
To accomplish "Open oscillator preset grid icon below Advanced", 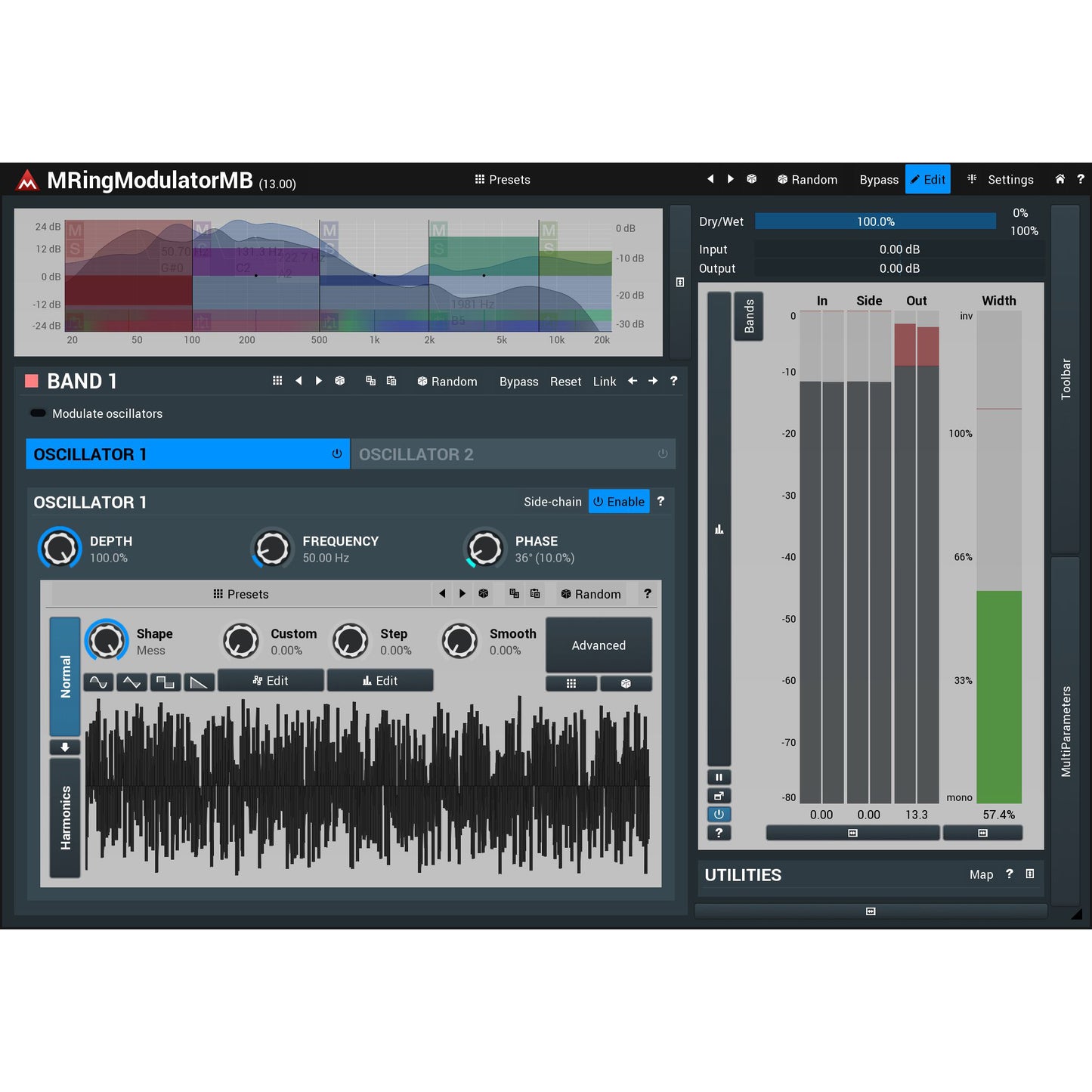I will (571, 683).
